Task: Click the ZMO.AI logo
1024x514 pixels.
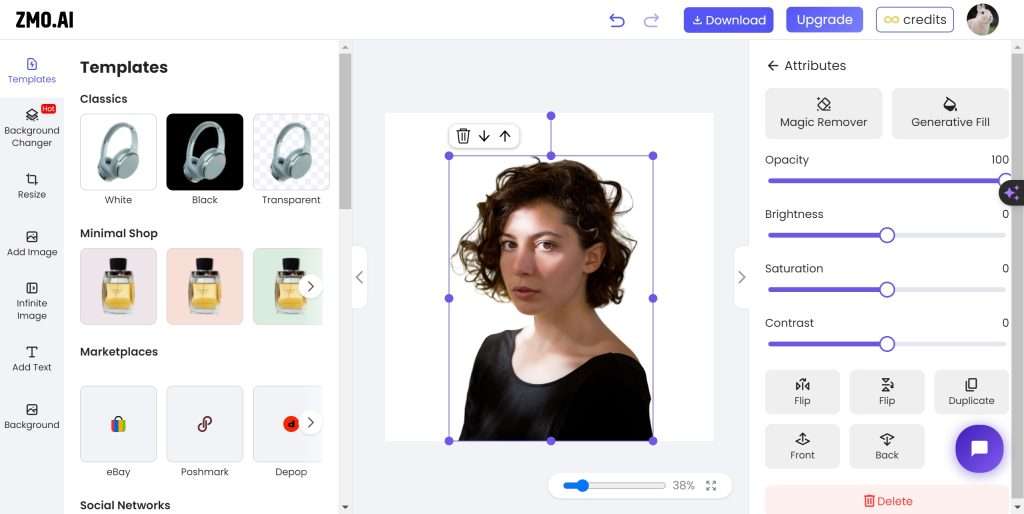Action: [44, 20]
